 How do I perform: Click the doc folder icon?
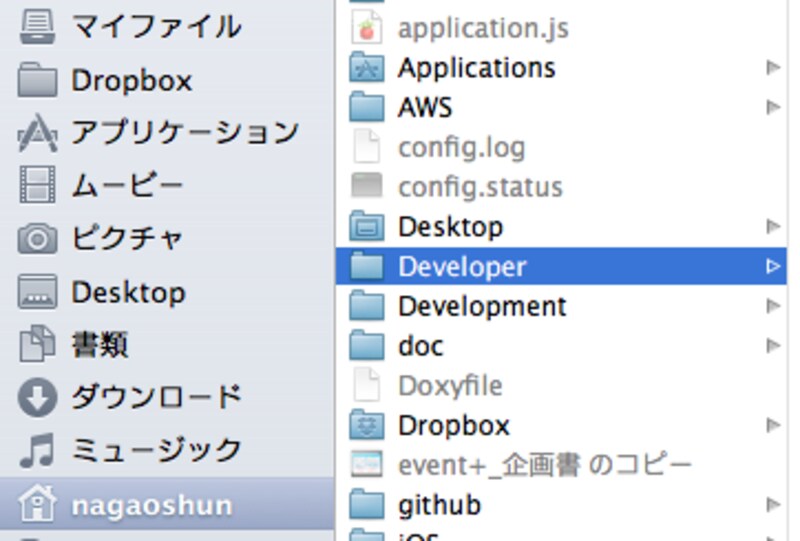[x=366, y=346]
